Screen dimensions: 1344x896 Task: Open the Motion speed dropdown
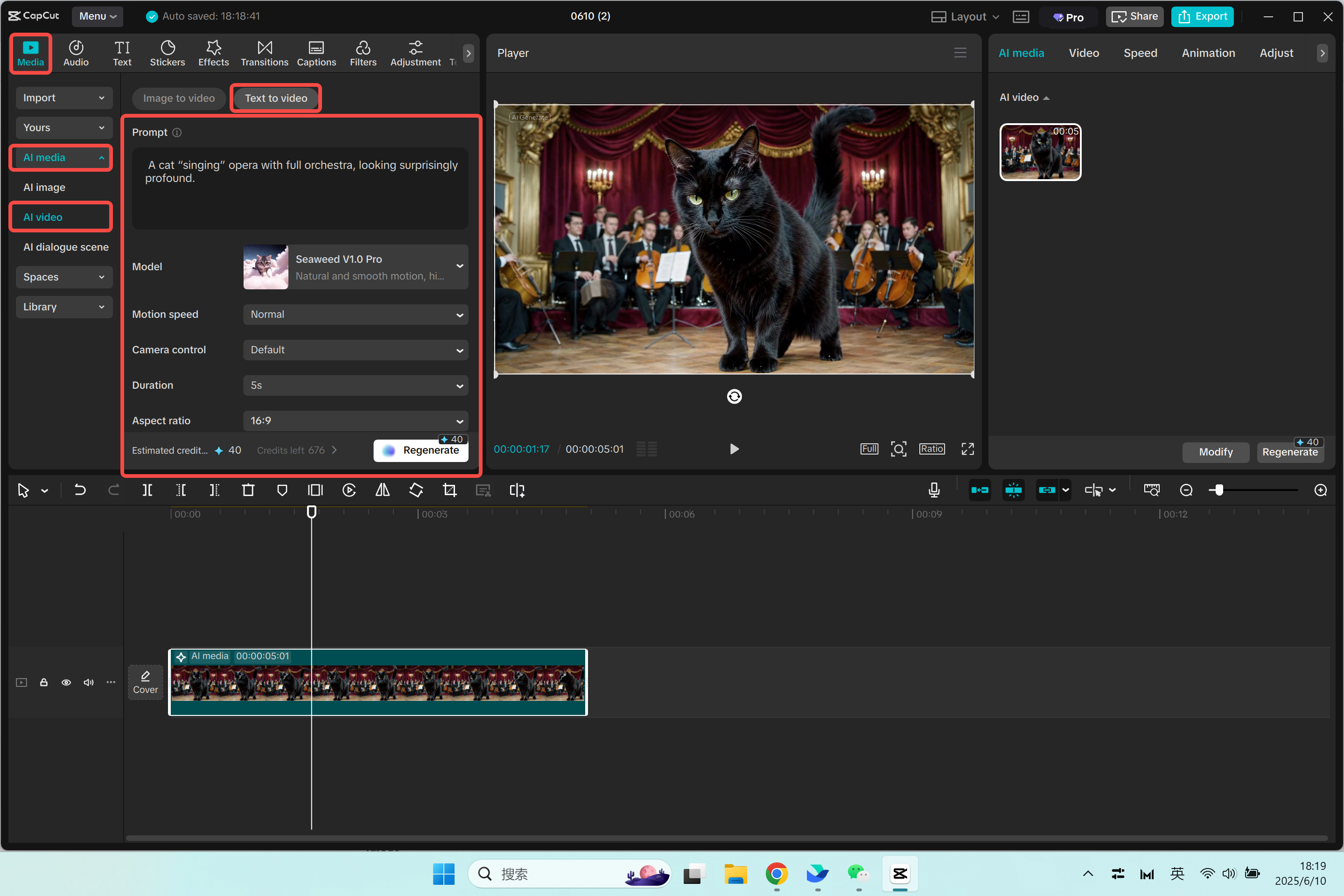coord(355,314)
